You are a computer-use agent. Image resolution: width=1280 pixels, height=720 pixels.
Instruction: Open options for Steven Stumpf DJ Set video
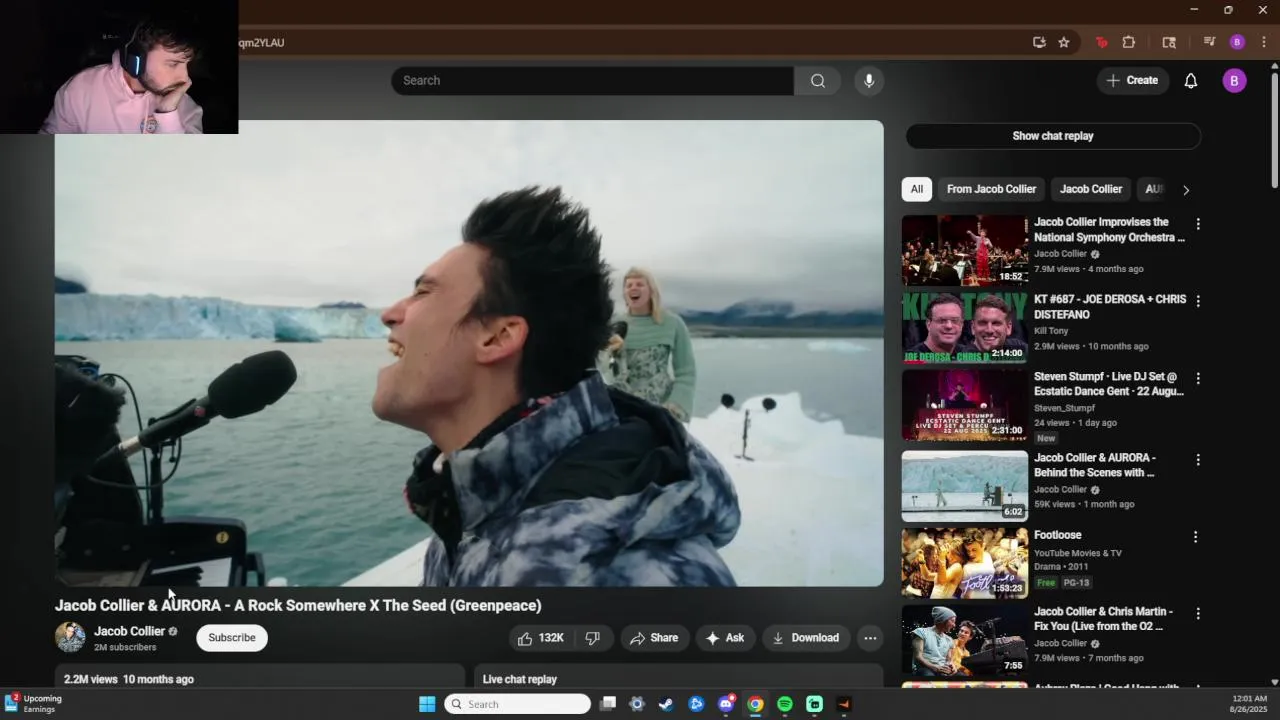tap(1197, 379)
